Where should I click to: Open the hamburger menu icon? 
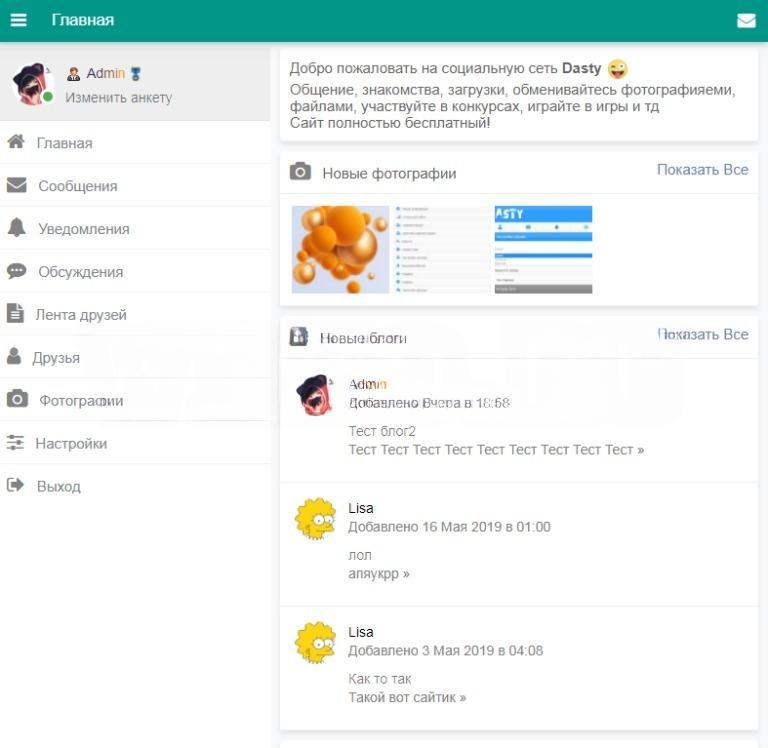[18, 20]
